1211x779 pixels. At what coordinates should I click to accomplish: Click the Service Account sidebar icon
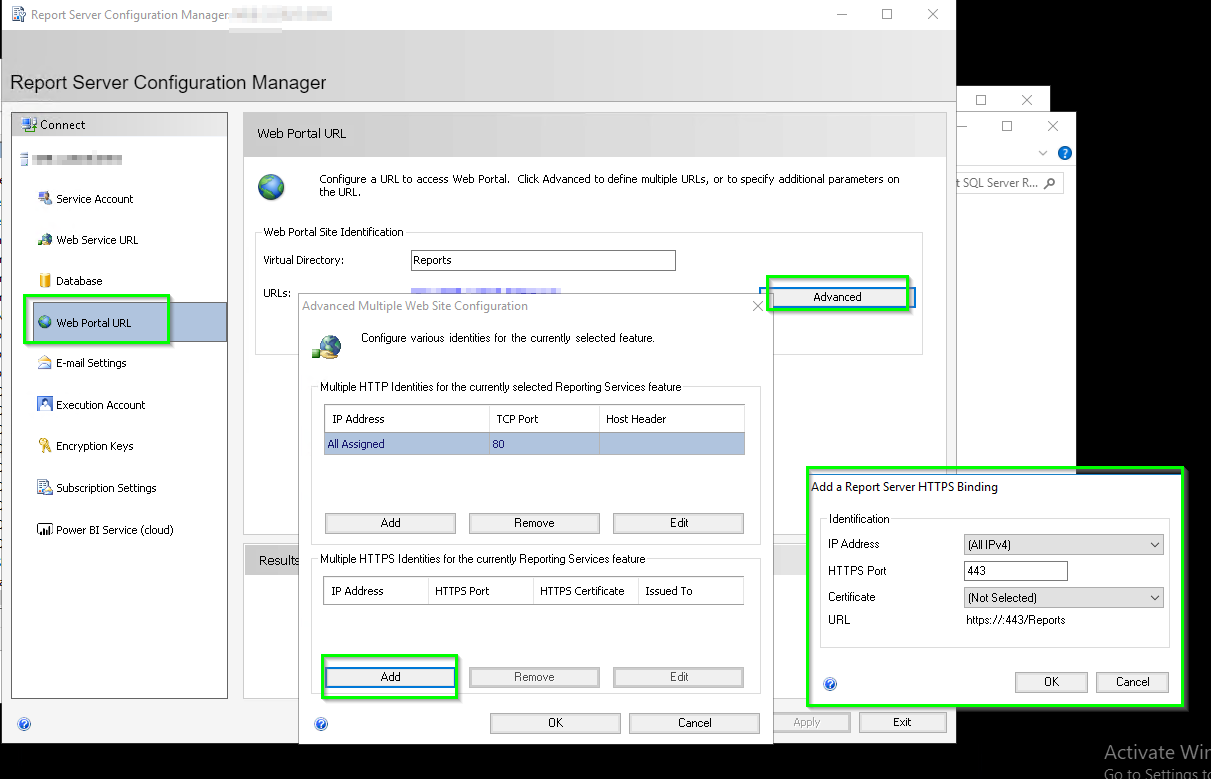pyautogui.click(x=44, y=198)
